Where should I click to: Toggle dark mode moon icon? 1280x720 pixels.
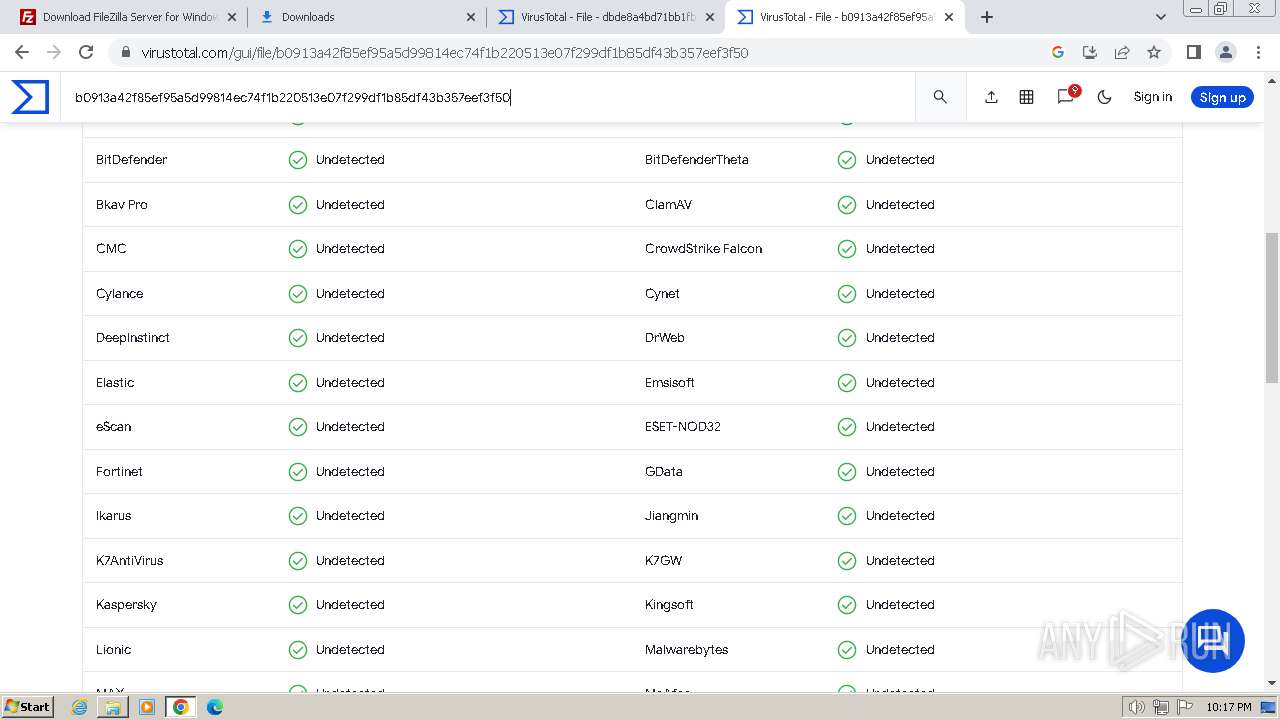[x=1105, y=97]
